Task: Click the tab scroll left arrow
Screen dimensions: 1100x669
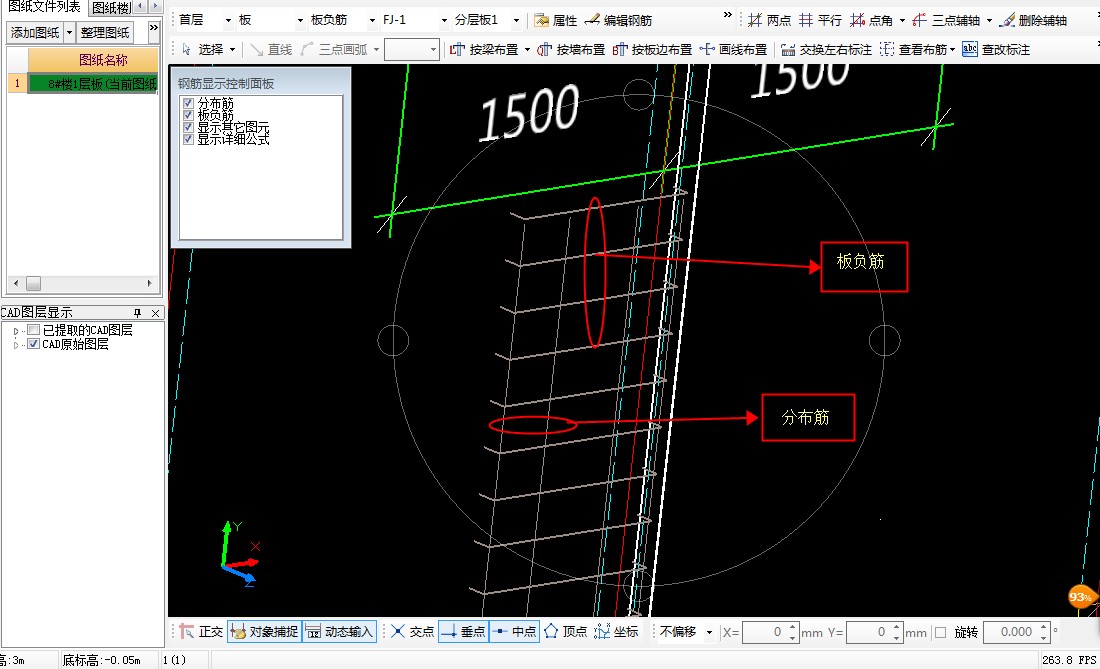Action: pyautogui.click(x=141, y=6)
